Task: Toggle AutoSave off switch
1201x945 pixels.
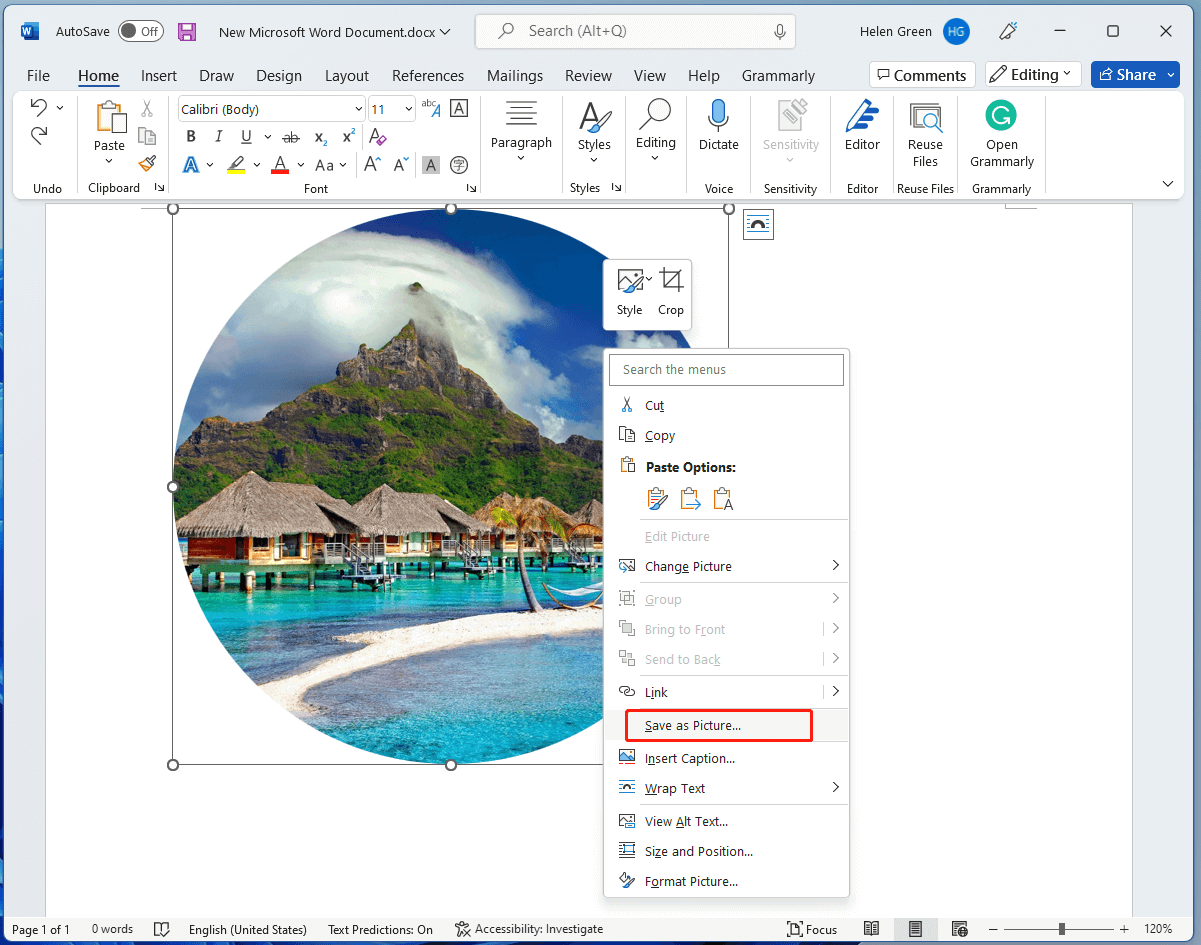Action: tap(140, 31)
